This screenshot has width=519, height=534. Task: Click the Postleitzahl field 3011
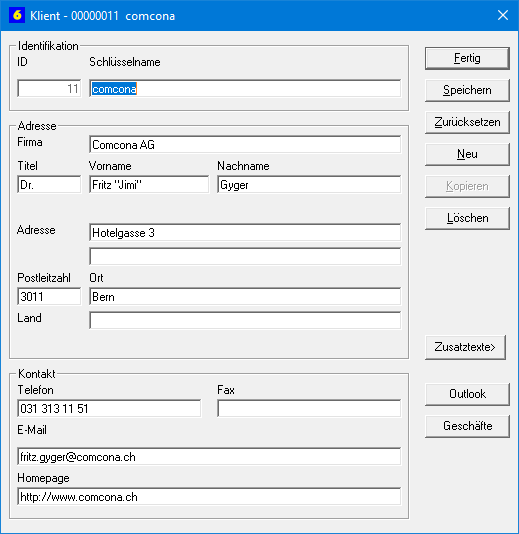(x=49, y=297)
